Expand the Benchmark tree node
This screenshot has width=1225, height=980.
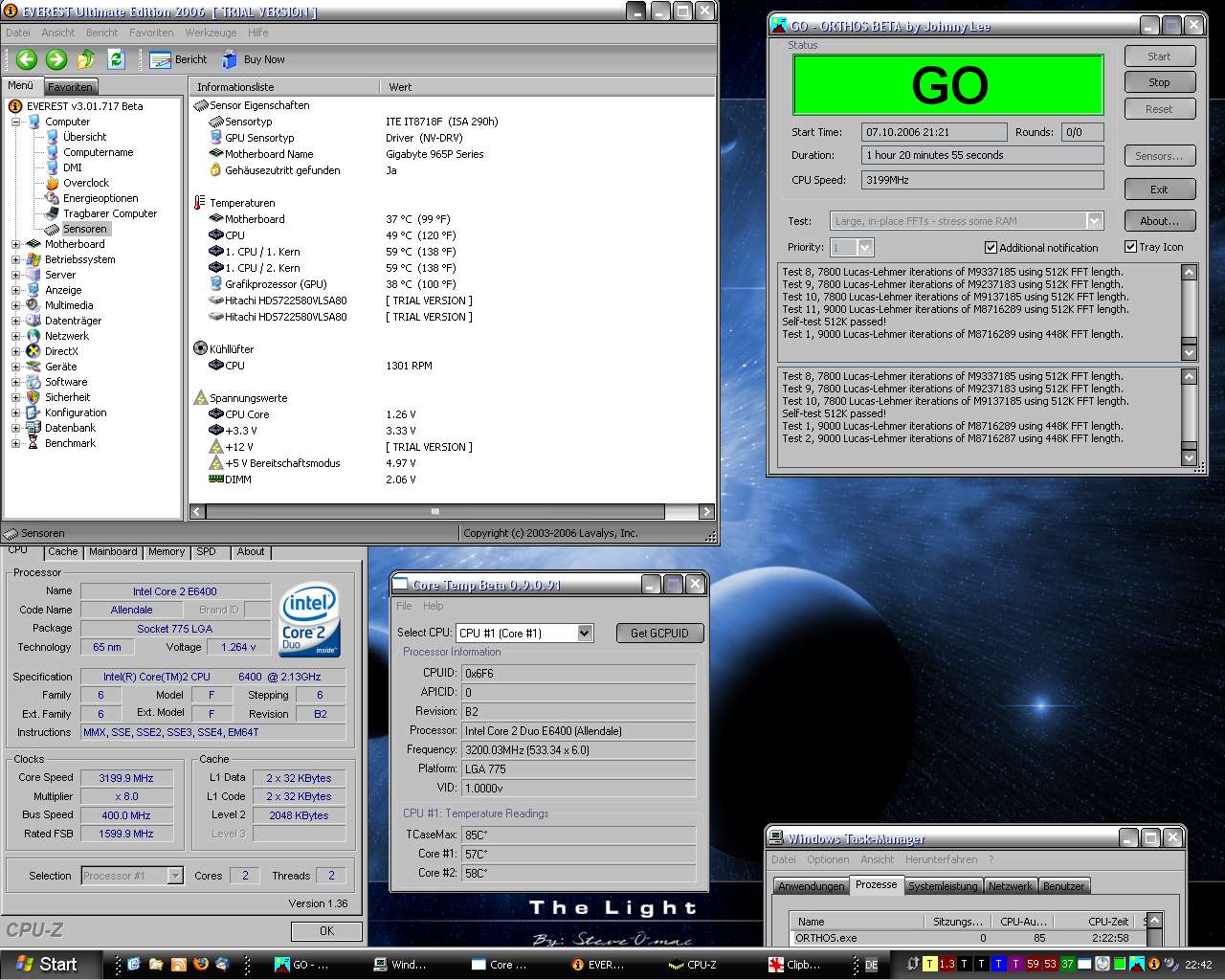tap(15, 443)
